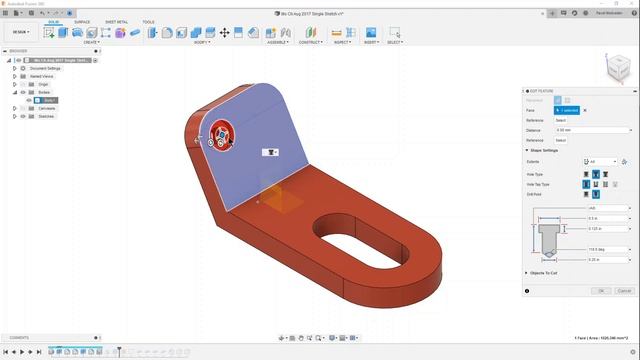Screen dimensions: 640x360
Task: Select the Rectangular Pattern tool
Action: click(106, 33)
